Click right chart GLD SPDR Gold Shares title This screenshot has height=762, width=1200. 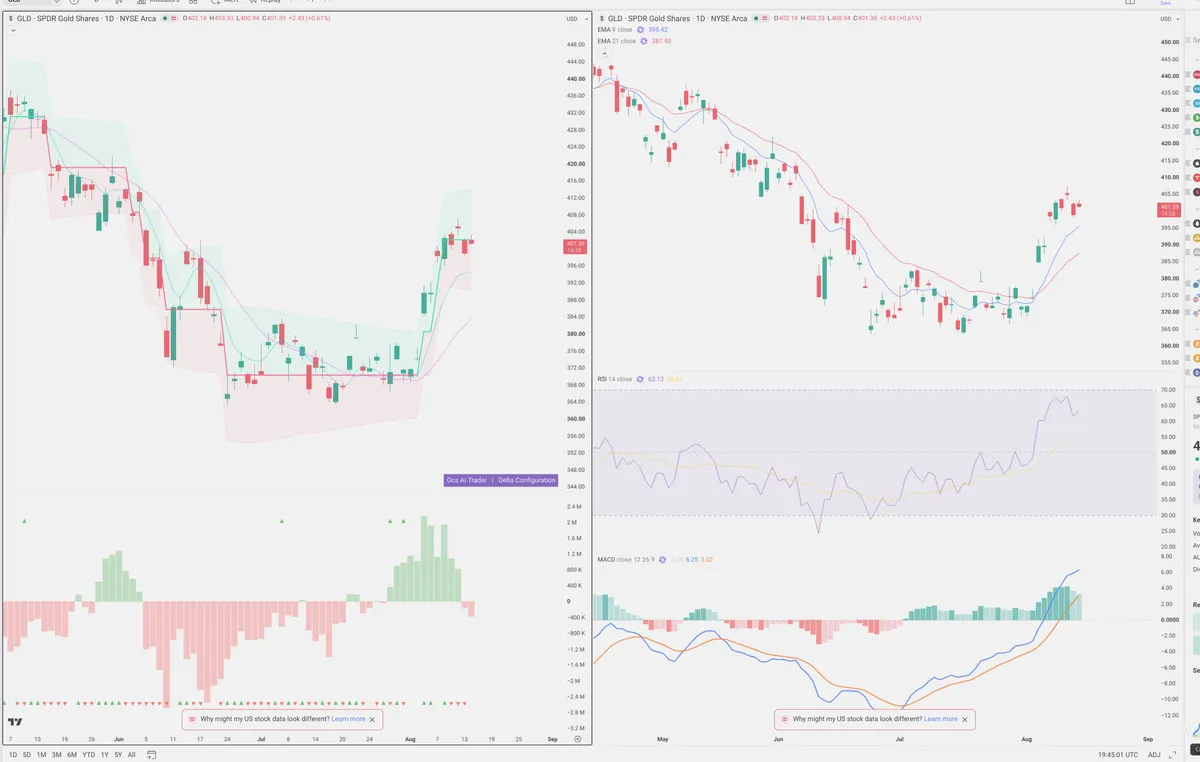point(678,18)
